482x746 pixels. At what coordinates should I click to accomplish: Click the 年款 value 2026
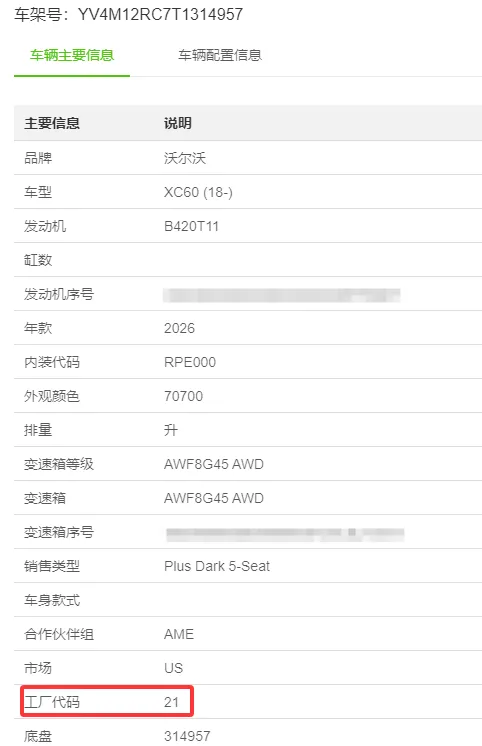tap(179, 328)
